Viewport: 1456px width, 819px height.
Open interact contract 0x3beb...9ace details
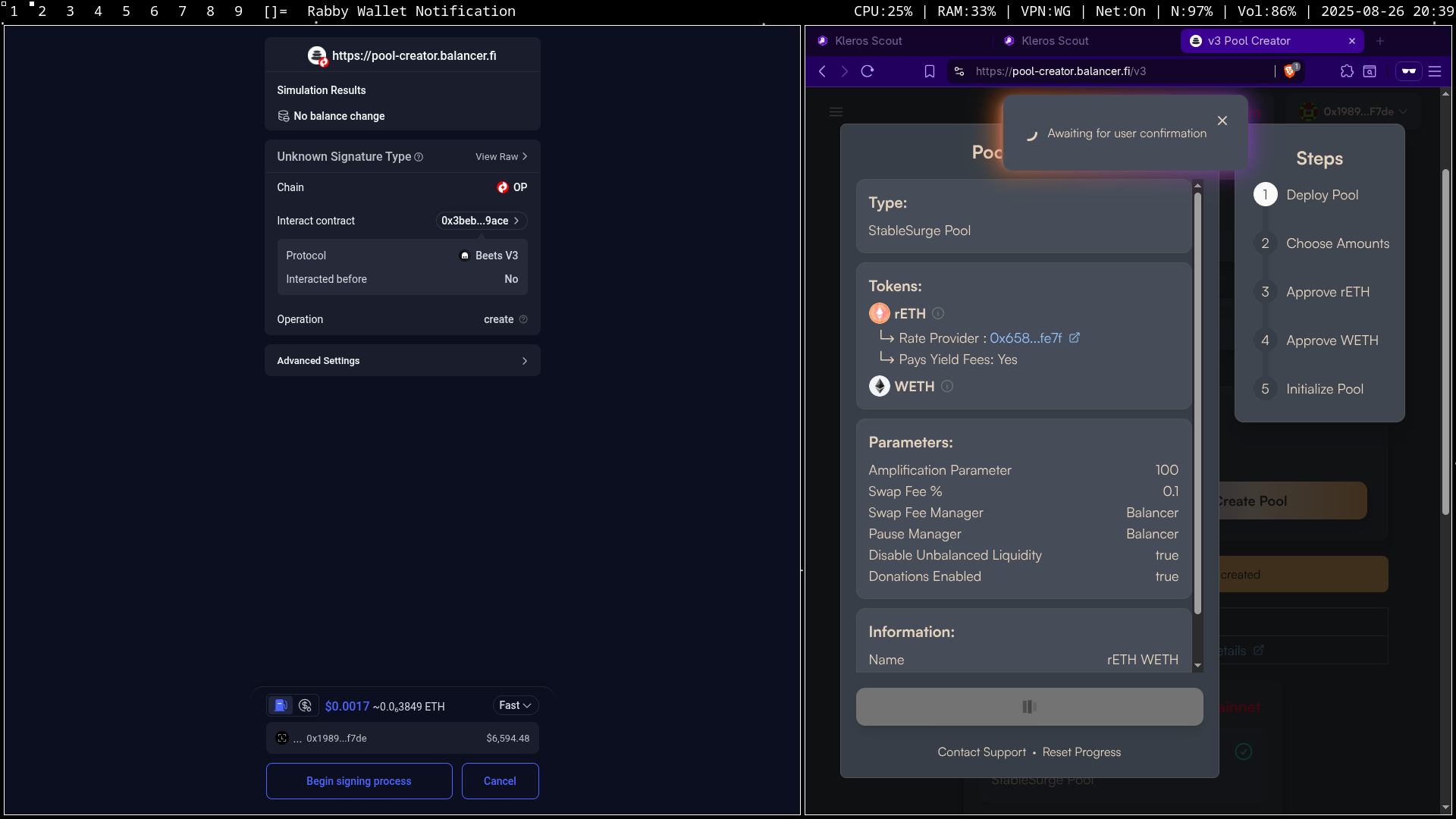coord(481,221)
